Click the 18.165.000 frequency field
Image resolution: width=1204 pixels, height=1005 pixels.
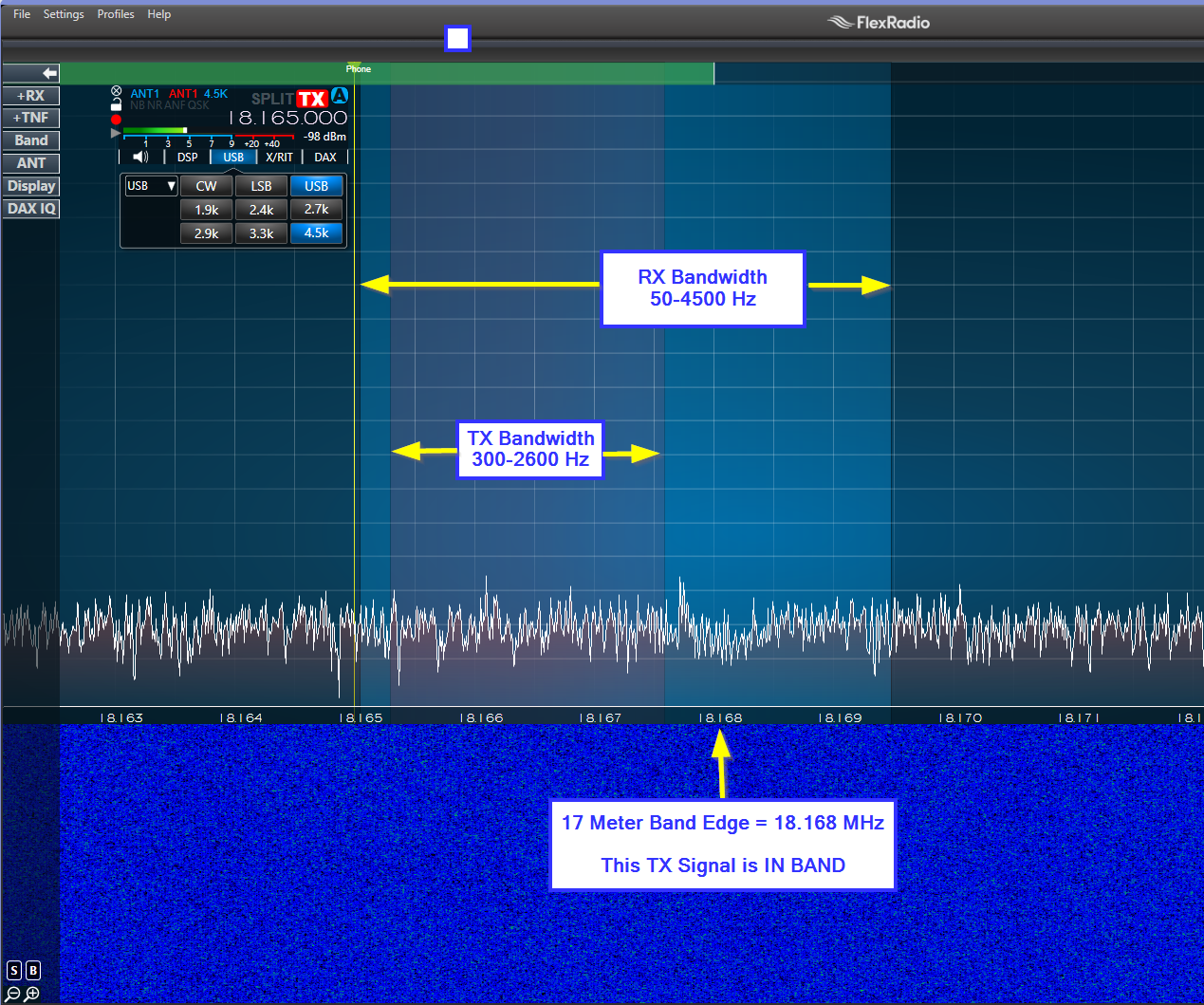tap(293, 119)
